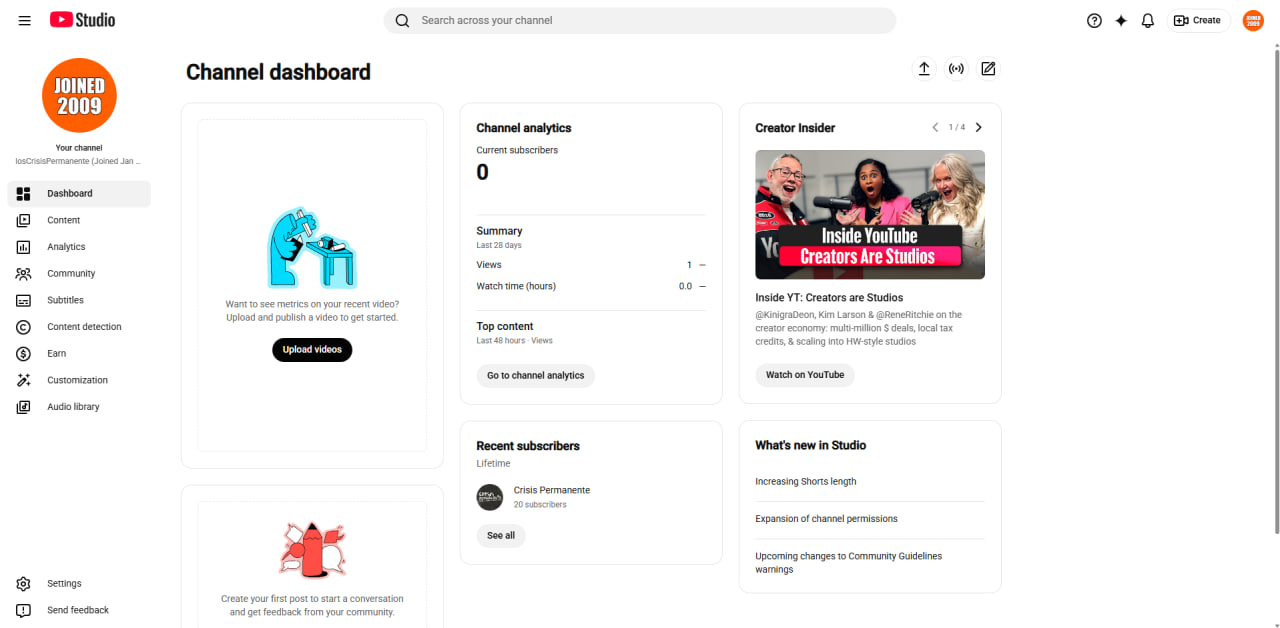Open the Create dropdown button
The width and height of the screenshot is (1280, 628).
(1198, 20)
